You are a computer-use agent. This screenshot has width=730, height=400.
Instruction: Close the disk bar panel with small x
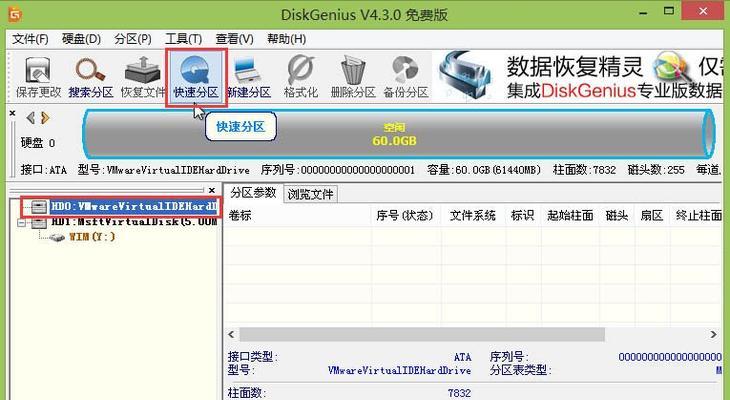pos(12,113)
